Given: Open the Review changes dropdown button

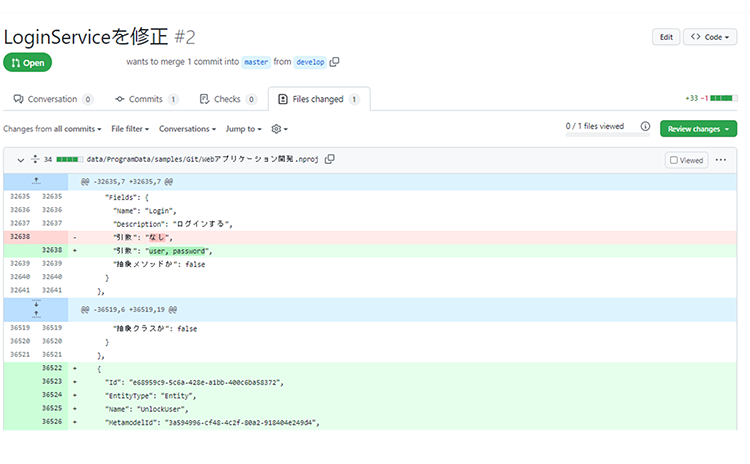Looking at the screenshot, I should 698,129.
